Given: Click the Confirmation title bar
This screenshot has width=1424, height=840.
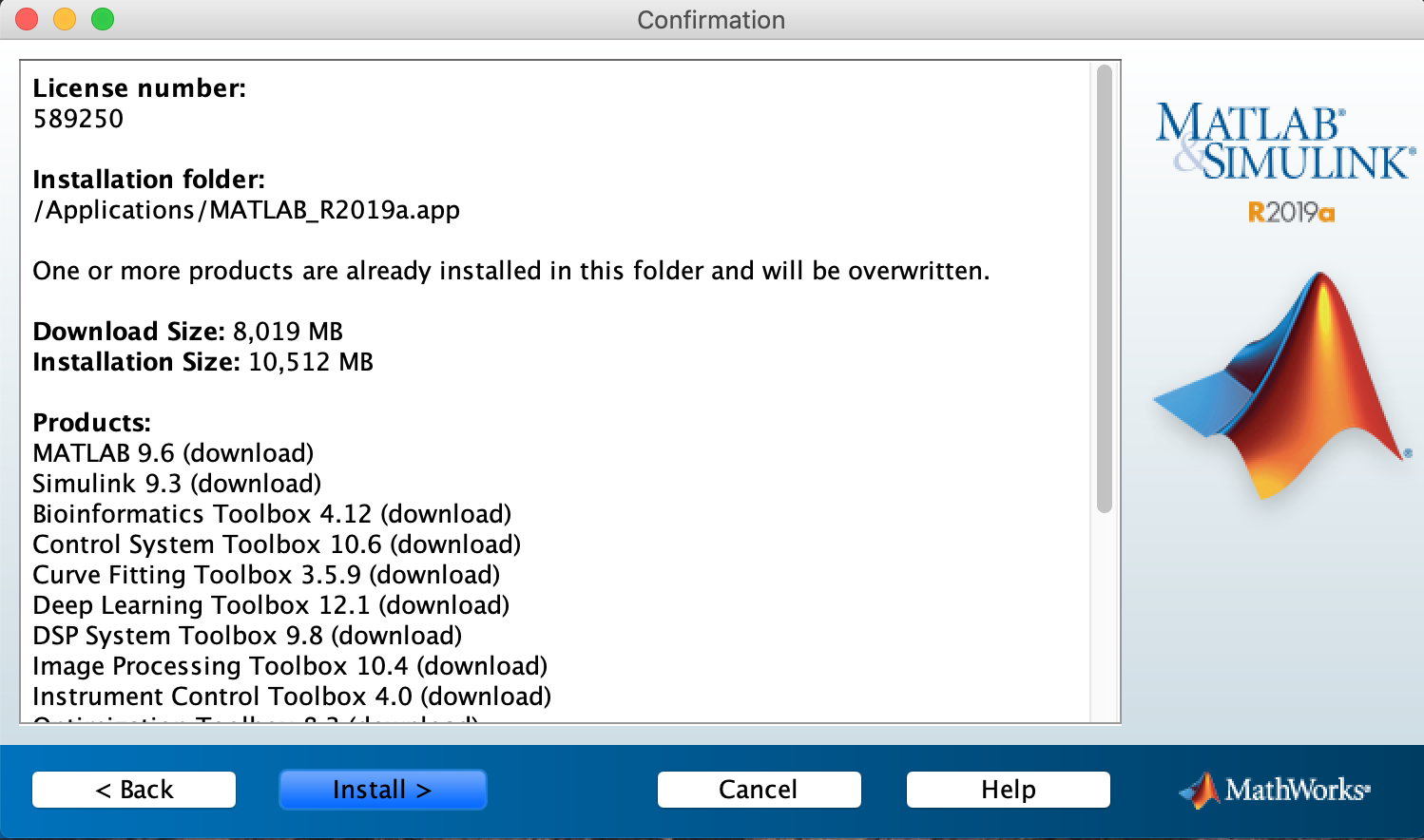Looking at the screenshot, I should tap(711, 19).
